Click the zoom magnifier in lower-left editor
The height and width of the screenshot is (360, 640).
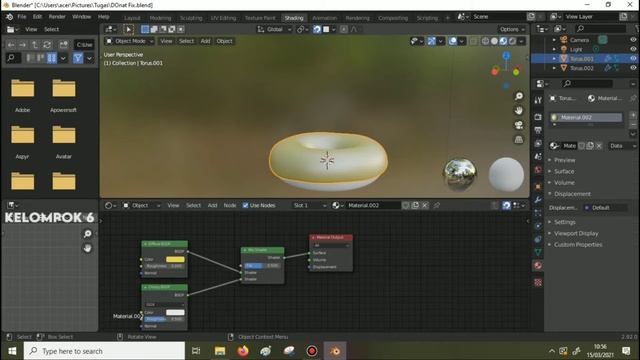[x=87, y=233]
